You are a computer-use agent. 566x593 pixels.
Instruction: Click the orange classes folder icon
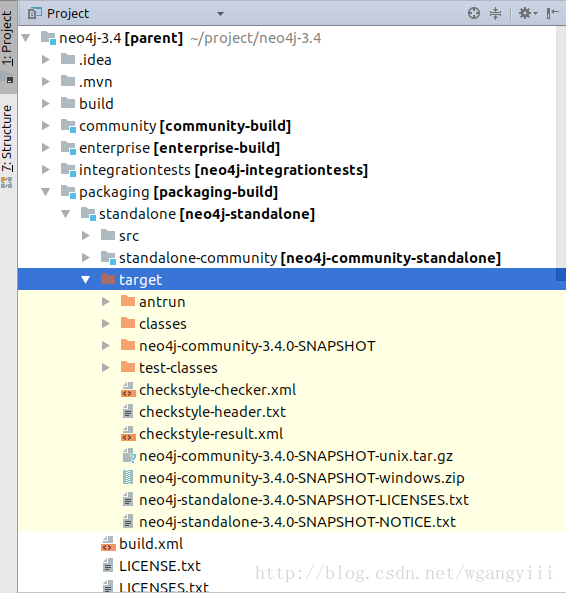coord(128,323)
